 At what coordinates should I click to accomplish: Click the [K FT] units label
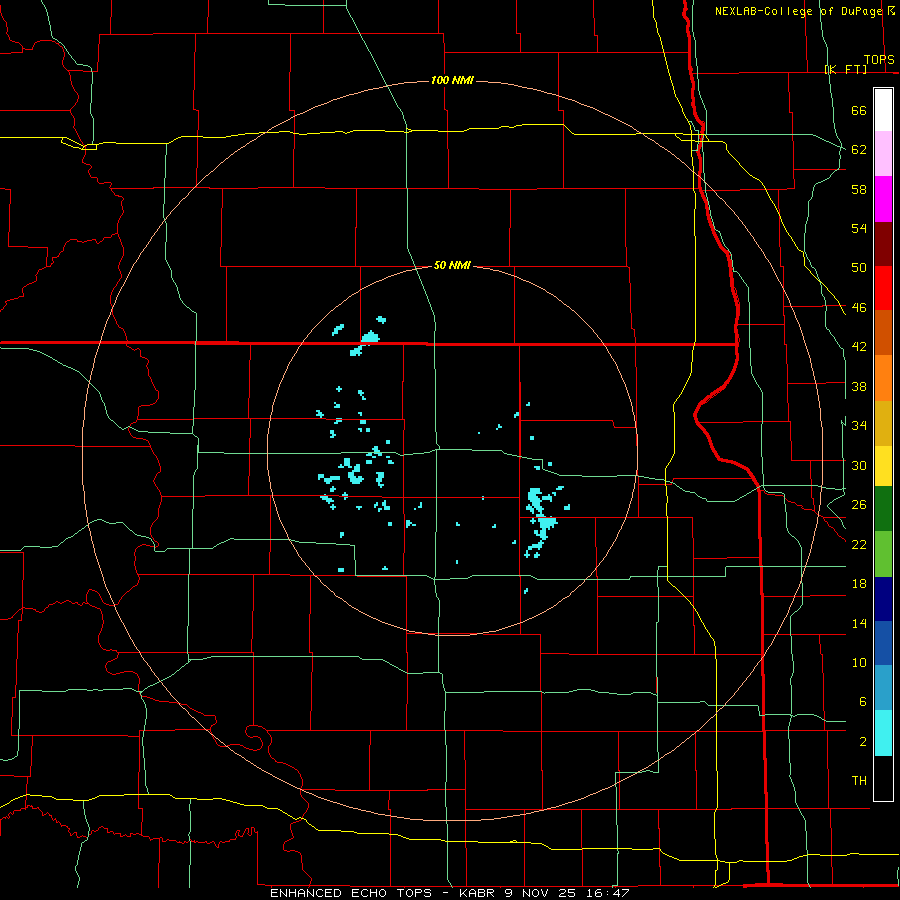(x=845, y=69)
